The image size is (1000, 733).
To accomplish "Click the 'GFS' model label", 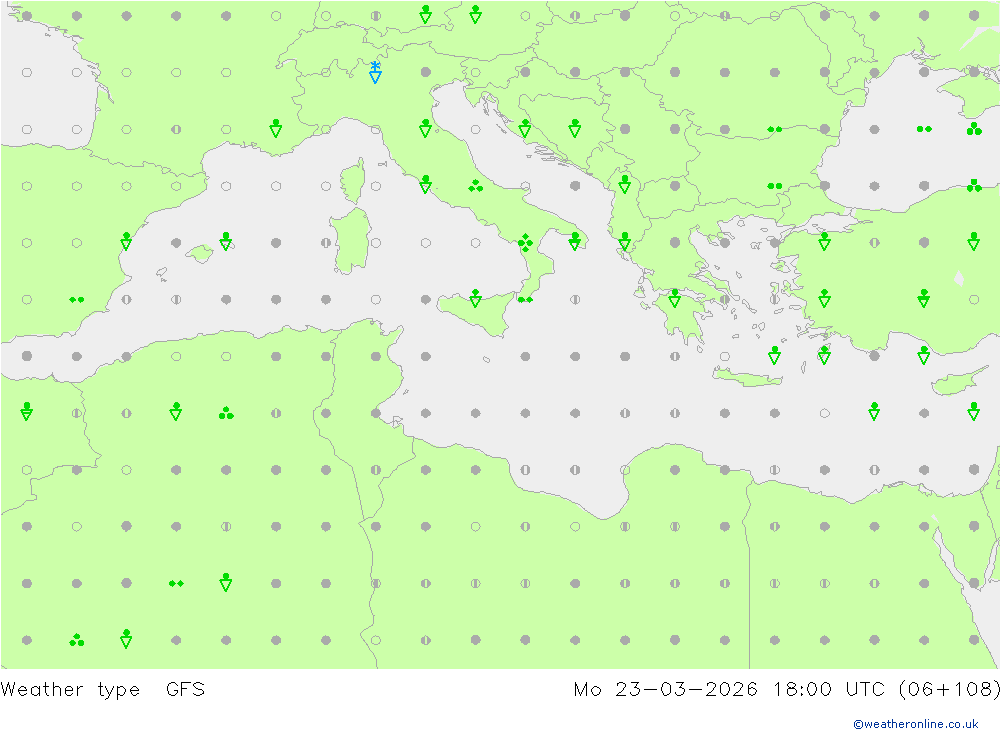I will coord(186,690).
